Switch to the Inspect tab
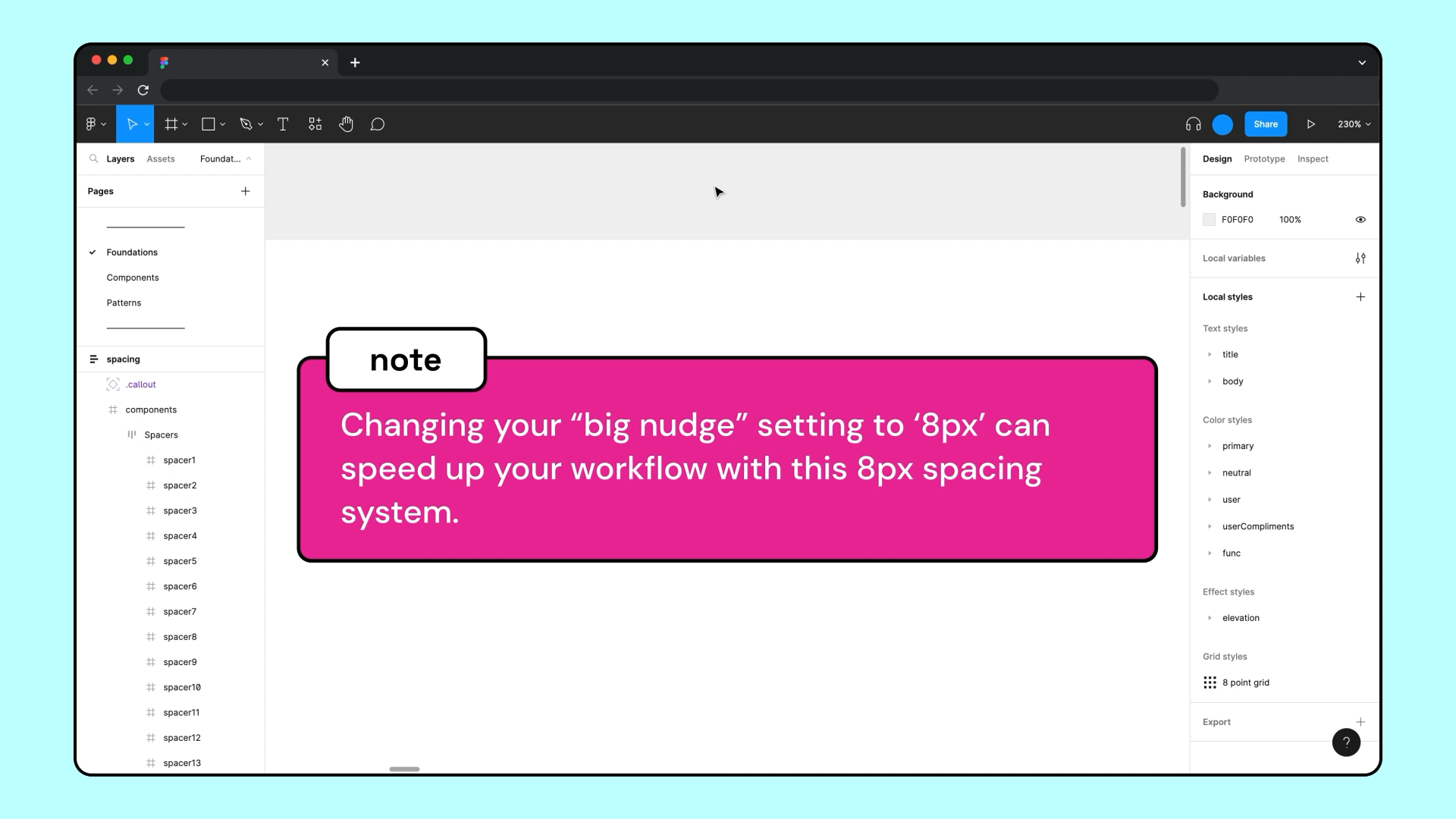1456x819 pixels. (1313, 158)
